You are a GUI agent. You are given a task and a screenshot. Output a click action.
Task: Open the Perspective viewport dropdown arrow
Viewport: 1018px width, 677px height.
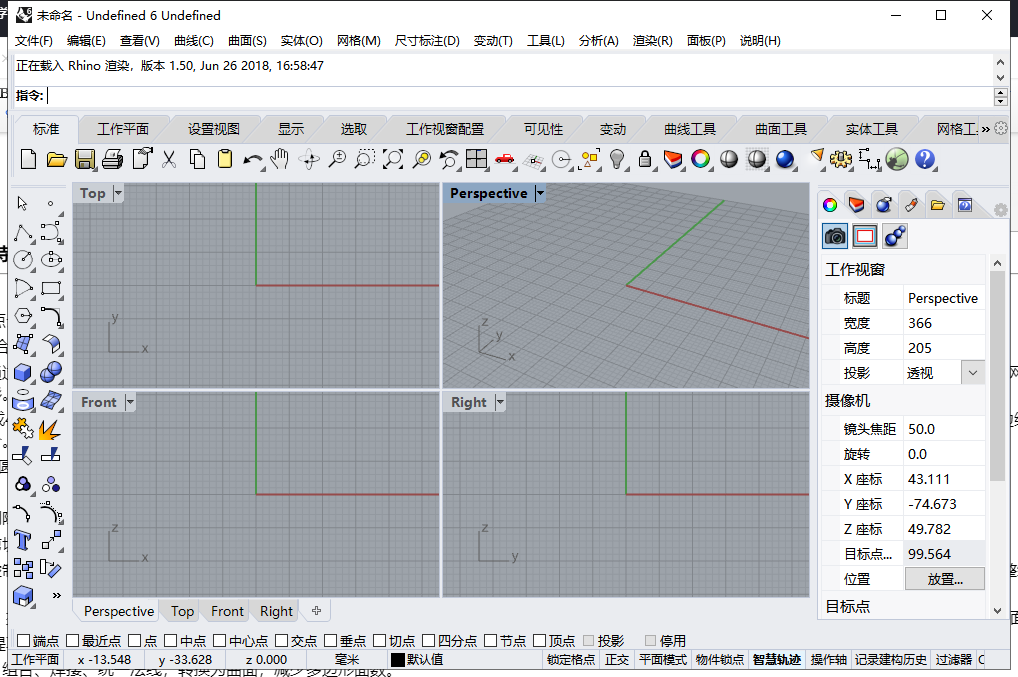(540, 193)
